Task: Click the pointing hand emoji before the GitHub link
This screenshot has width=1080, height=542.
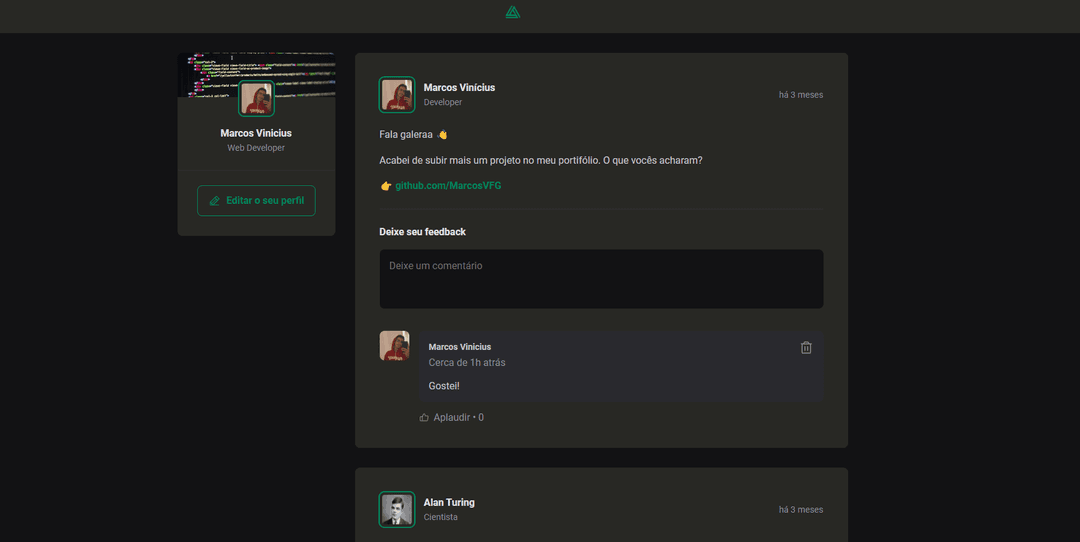Action: [x=386, y=186]
